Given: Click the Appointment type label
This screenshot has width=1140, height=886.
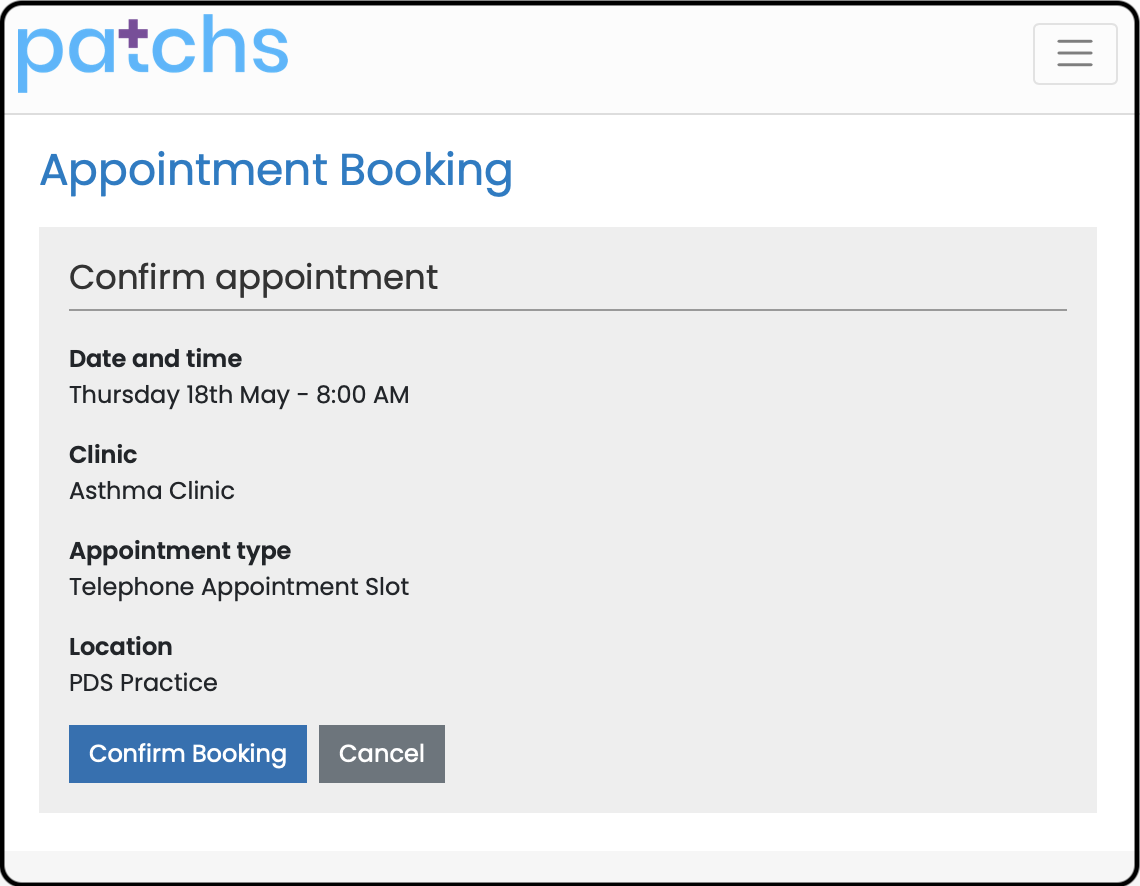Looking at the screenshot, I should (x=180, y=551).
